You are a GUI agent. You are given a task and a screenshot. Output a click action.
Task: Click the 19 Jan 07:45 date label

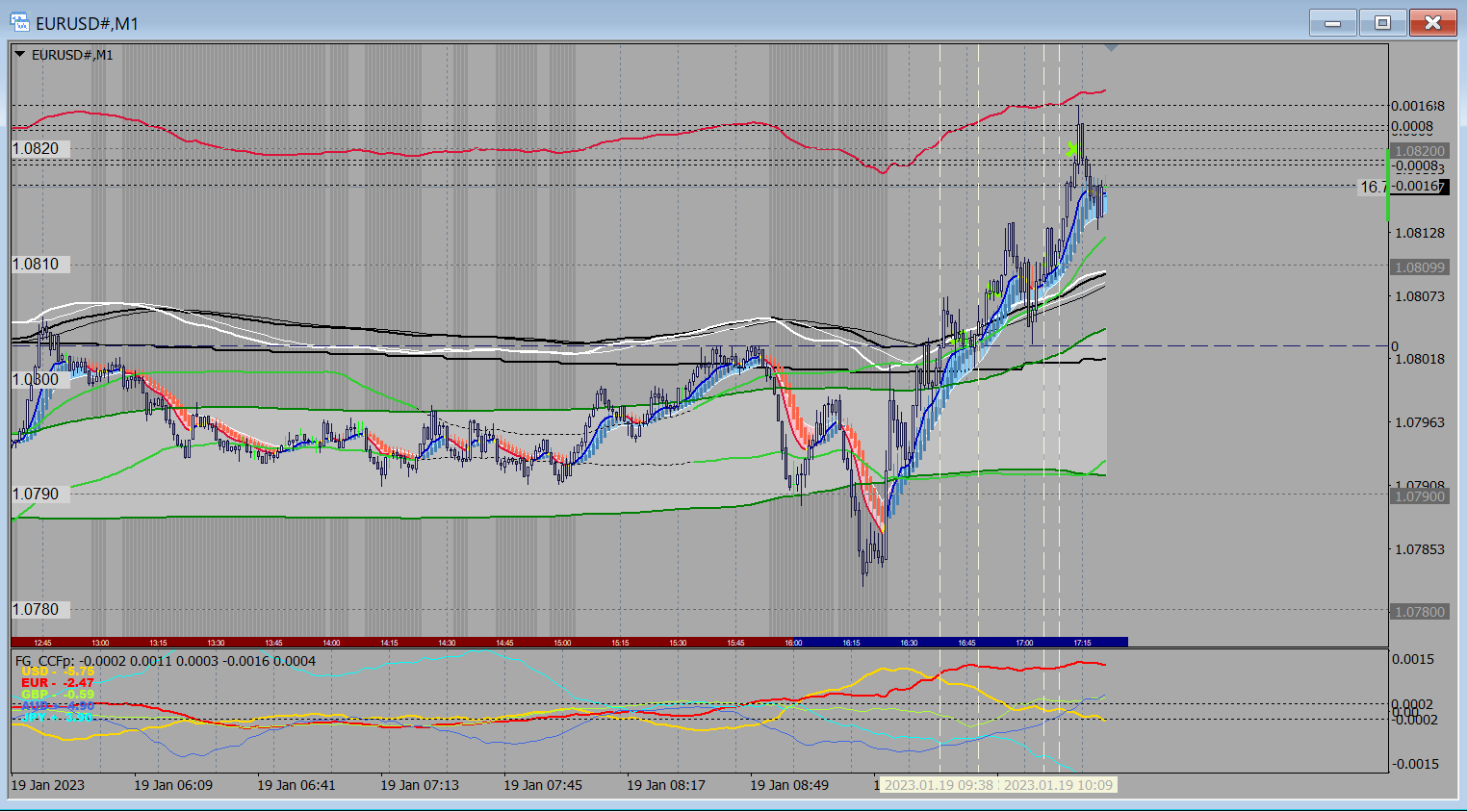(542, 785)
